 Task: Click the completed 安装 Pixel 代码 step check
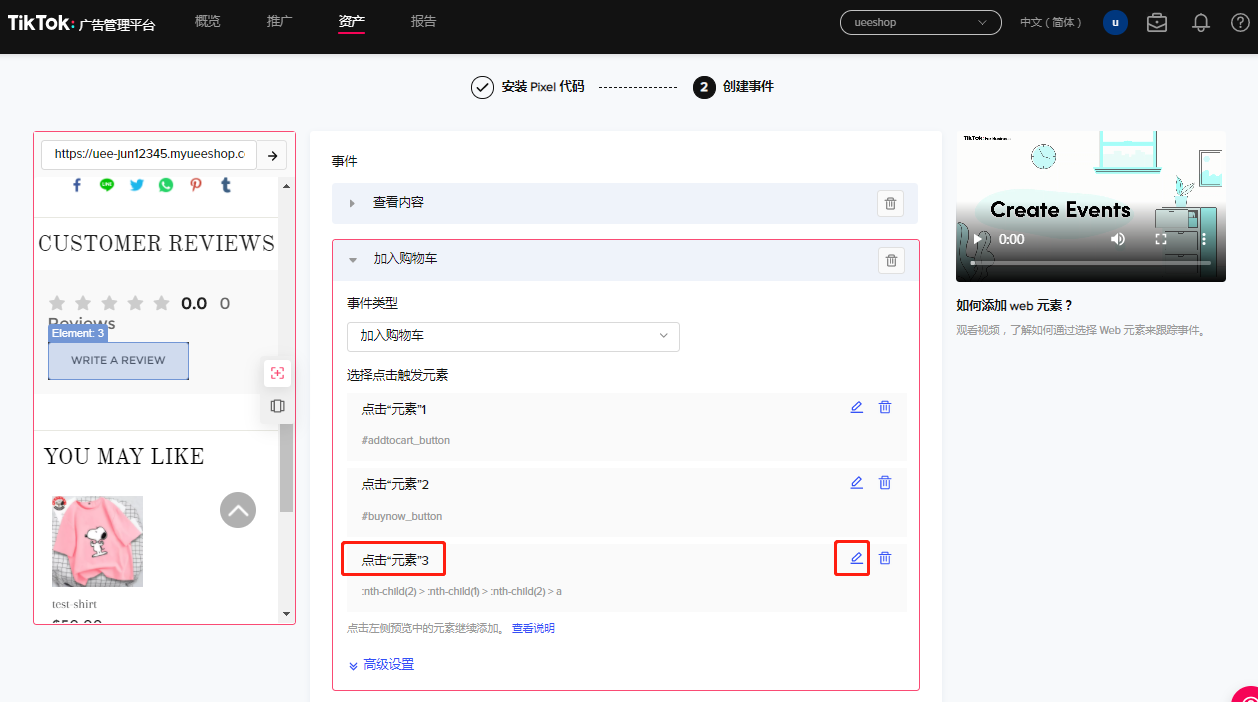(483, 87)
